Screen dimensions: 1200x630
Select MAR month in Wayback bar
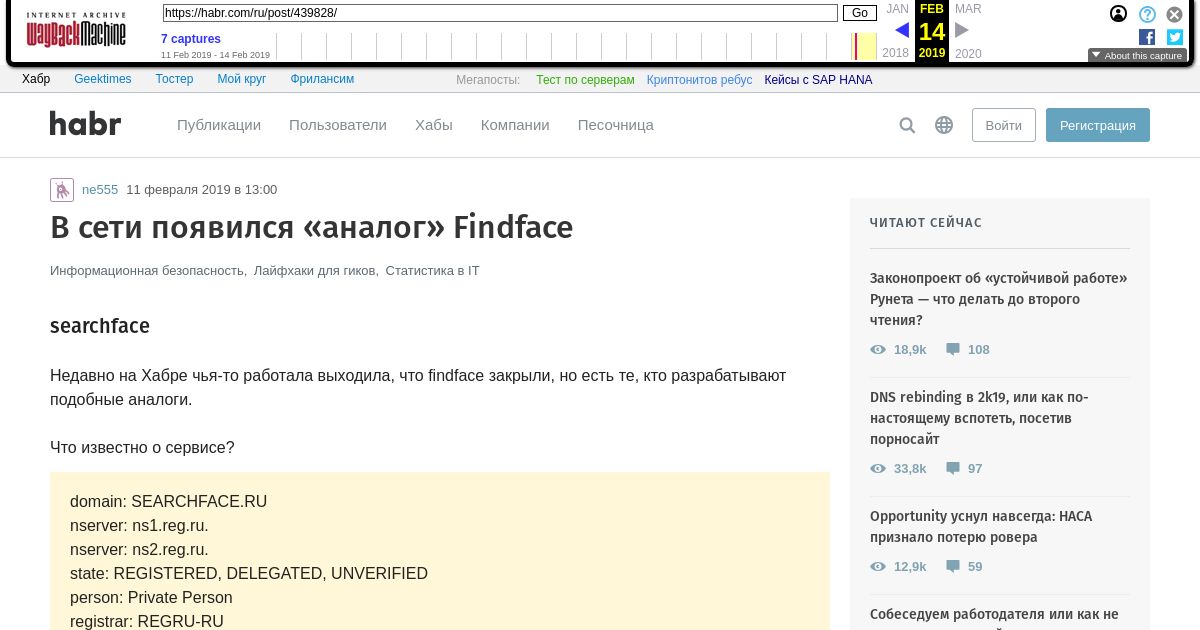[x=968, y=9]
